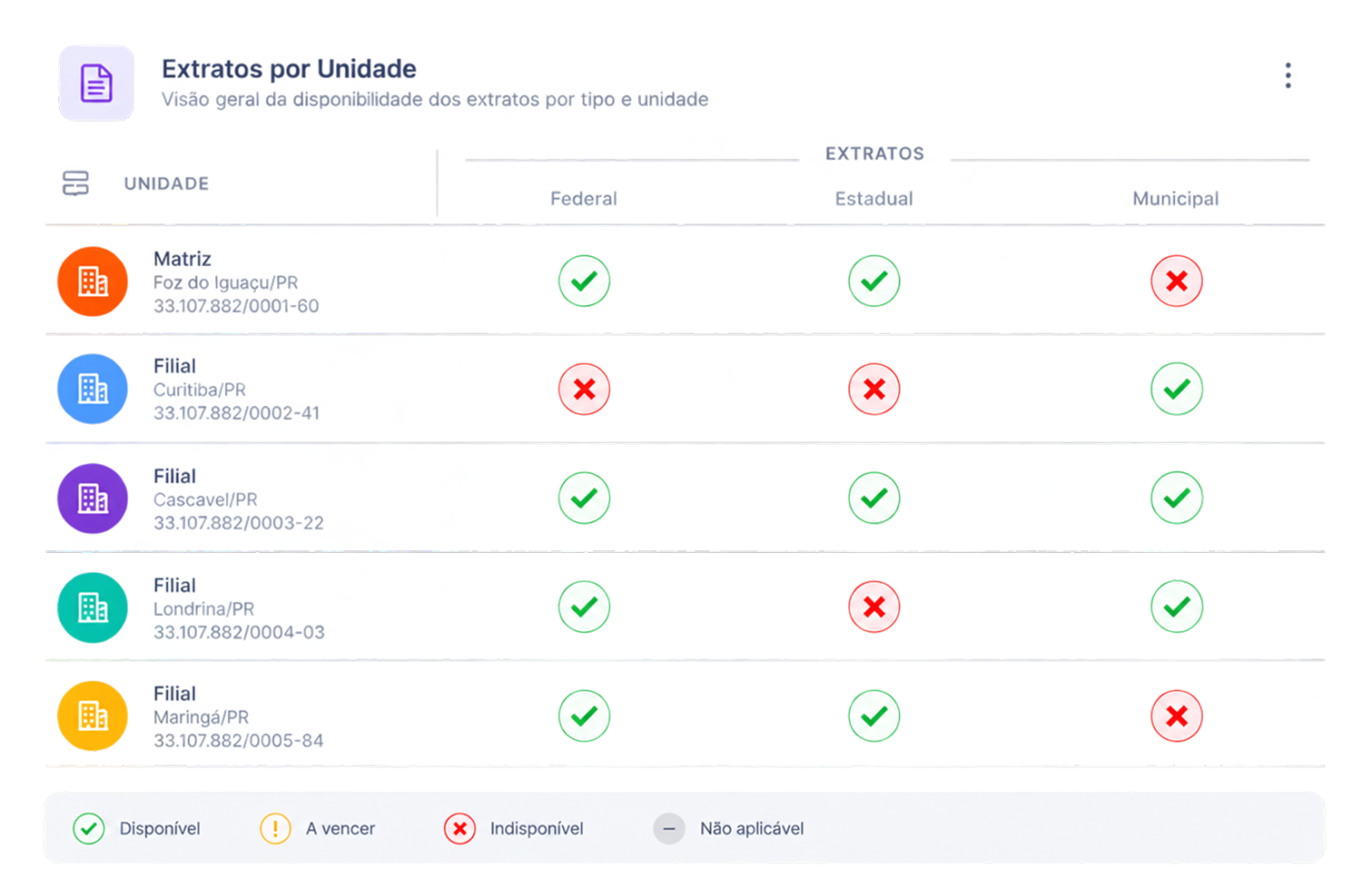Click Londrina Estadual unavailable red X status

coord(874,607)
